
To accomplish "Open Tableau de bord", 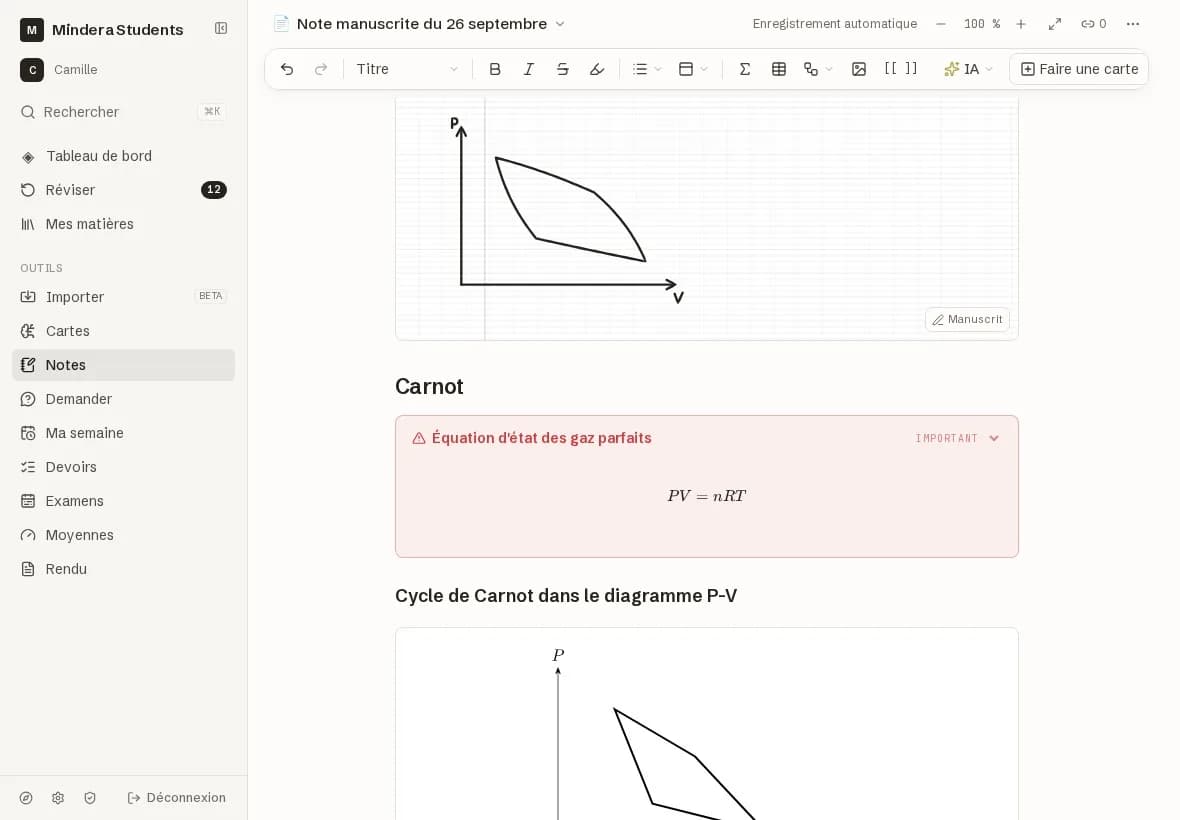I will pyautogui.click(x=123, y=156).
